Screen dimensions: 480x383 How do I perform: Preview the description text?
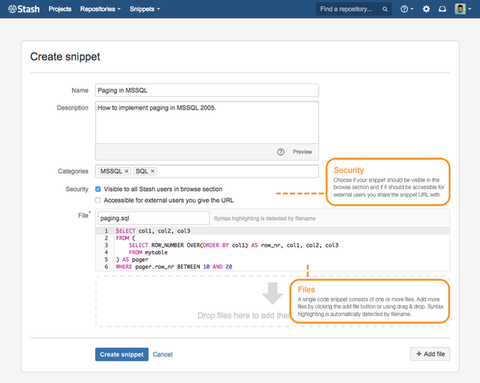click(302, 152)
